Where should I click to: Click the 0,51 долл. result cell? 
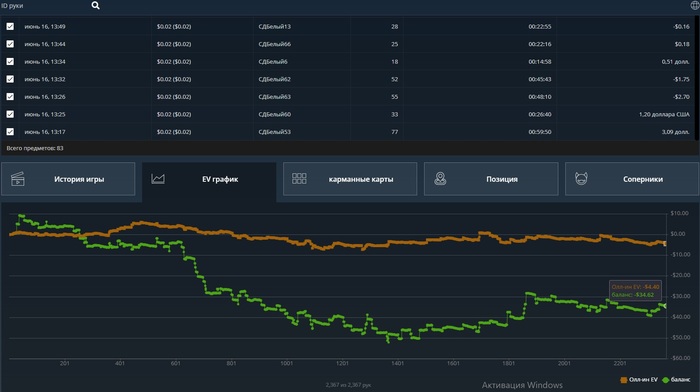click(675, 62)
